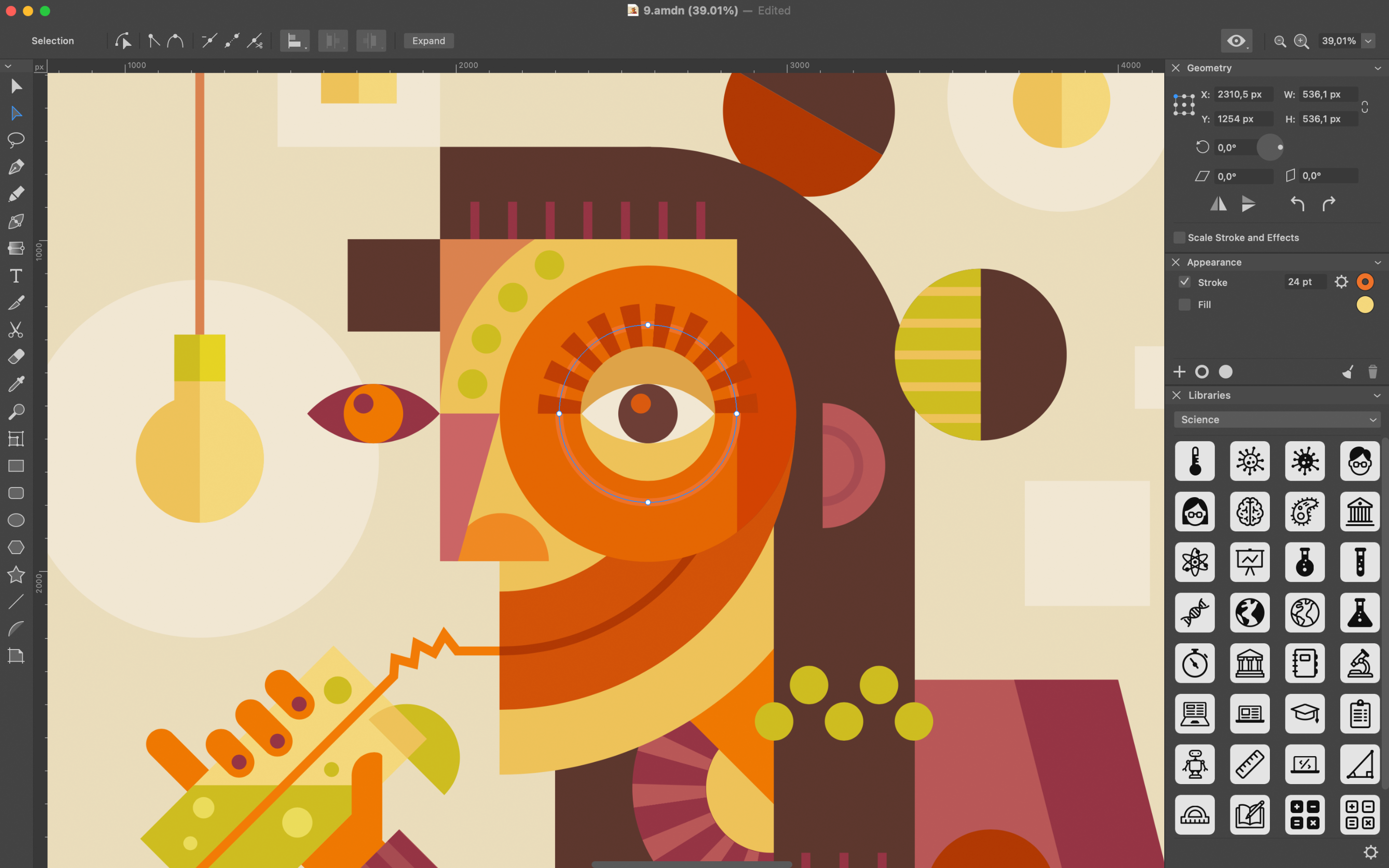Close the Libraries panel
The height and width of the screenshot is (868, 1389).
[x=1176, y=395]
